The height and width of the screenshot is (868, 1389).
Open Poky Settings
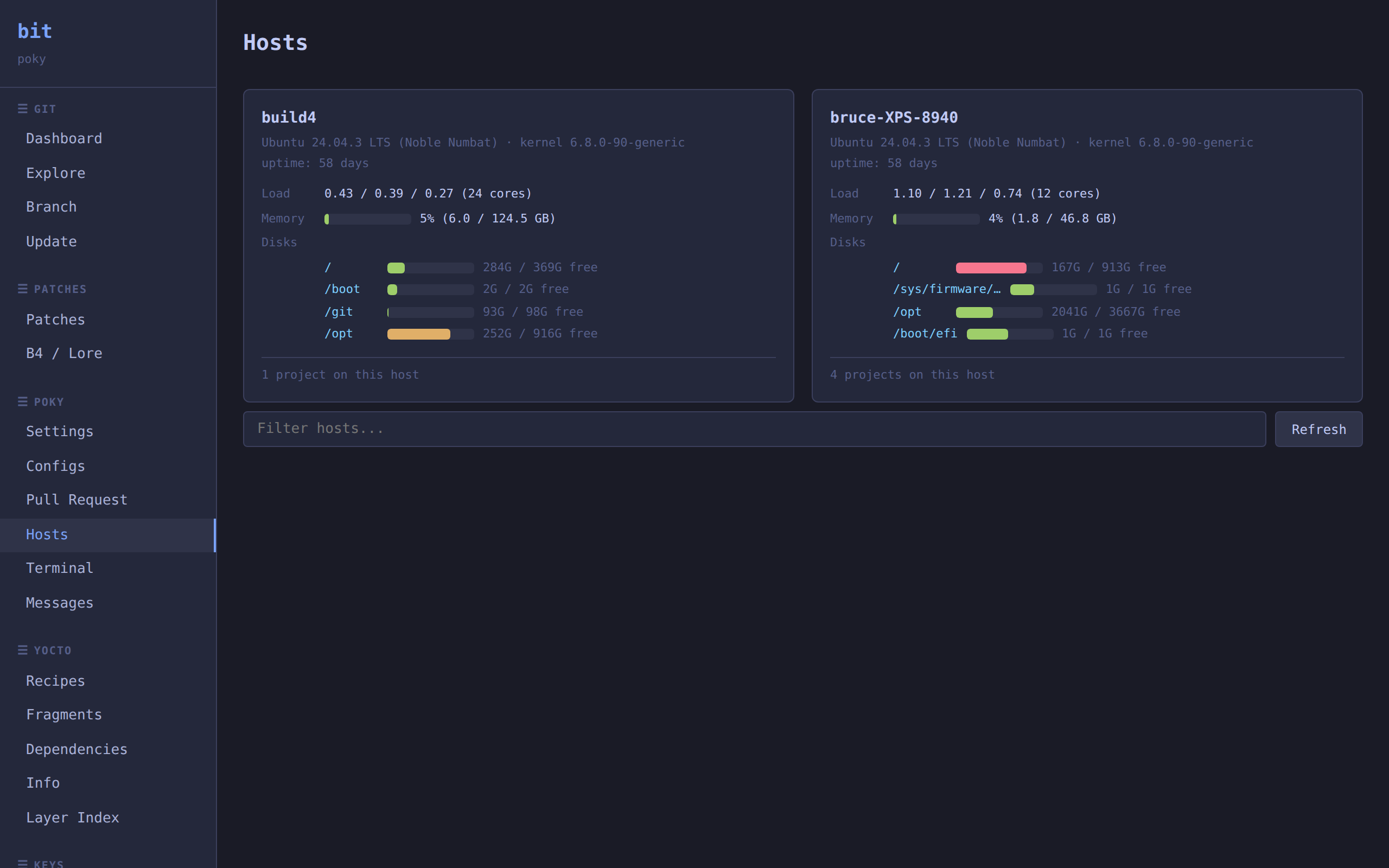[108, 431]
